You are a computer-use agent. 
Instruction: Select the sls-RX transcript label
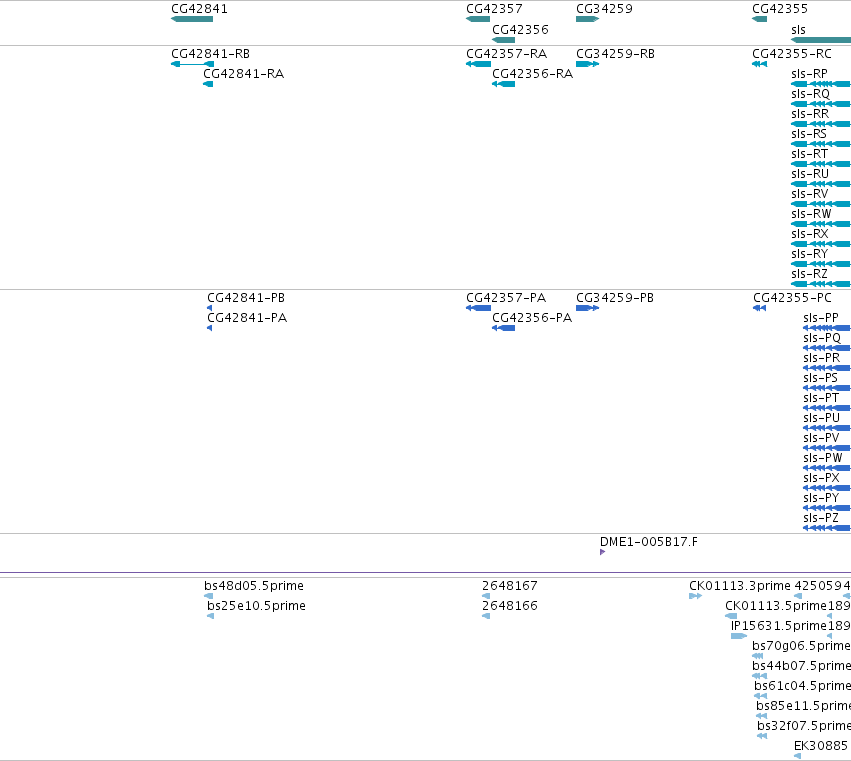click(810, 234)
